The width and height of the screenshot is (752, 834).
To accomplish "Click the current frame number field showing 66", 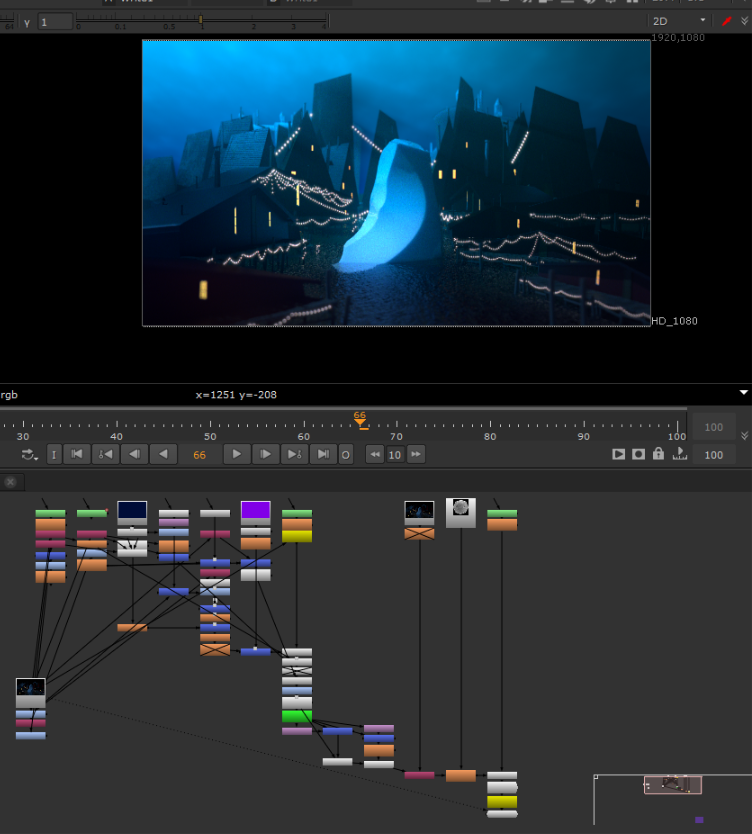I will 199,455.
